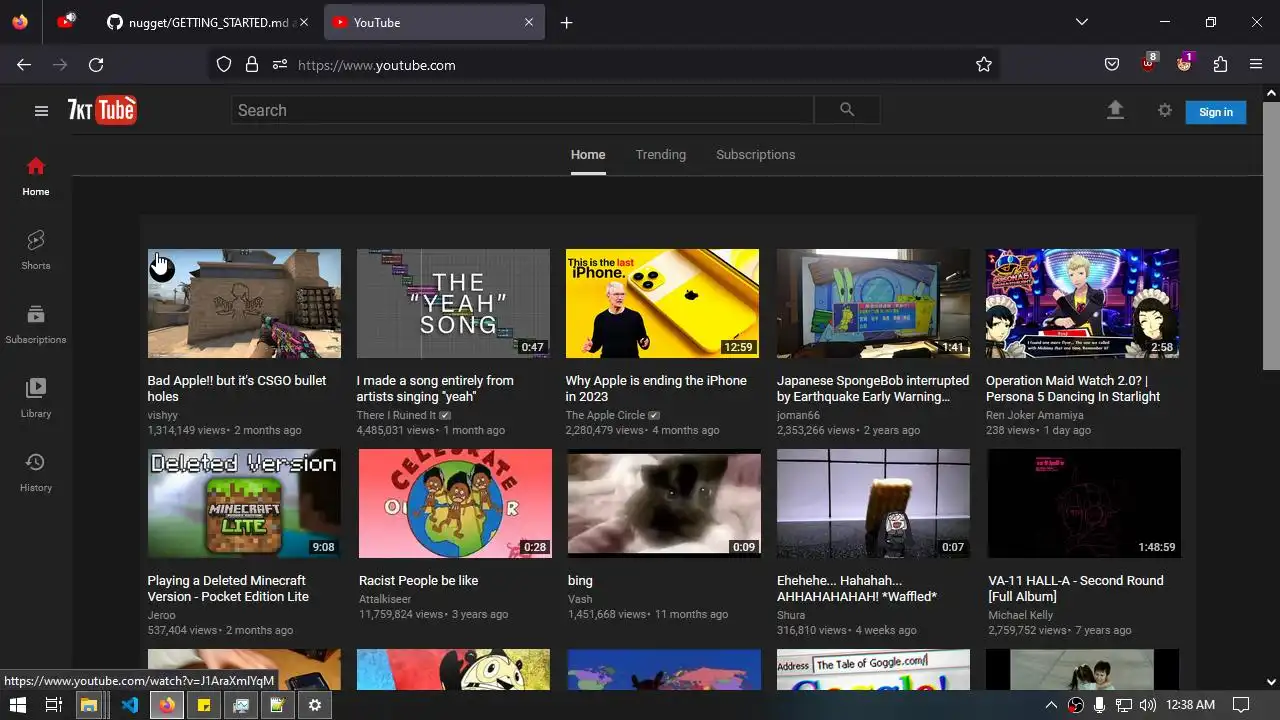
Task: Open YouTube settings gear icon
Action: 1165,111
